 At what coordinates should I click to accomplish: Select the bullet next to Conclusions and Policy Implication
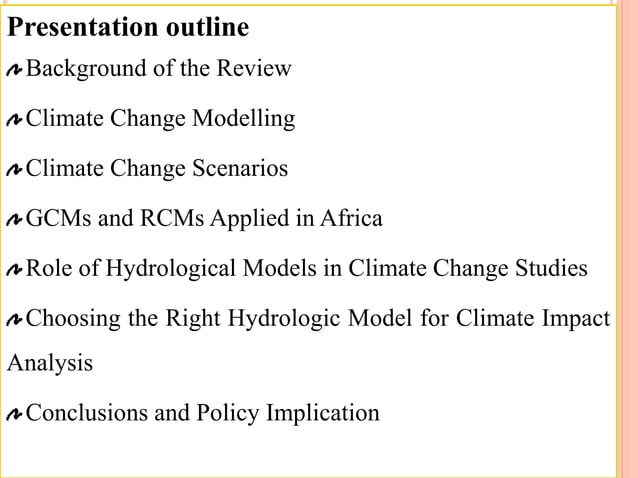point(15,414)
